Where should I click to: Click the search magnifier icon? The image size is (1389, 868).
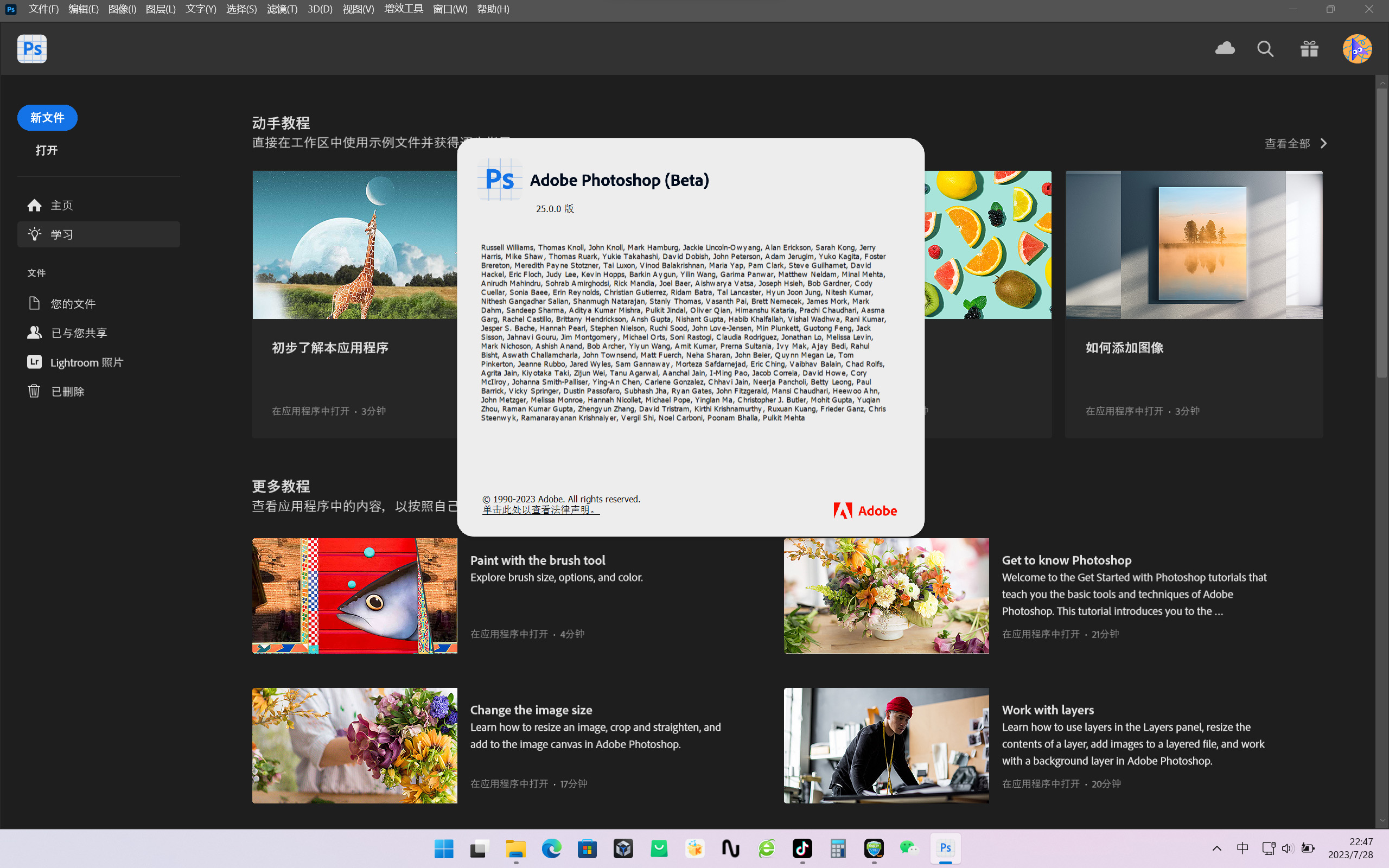pos(1265,49)
